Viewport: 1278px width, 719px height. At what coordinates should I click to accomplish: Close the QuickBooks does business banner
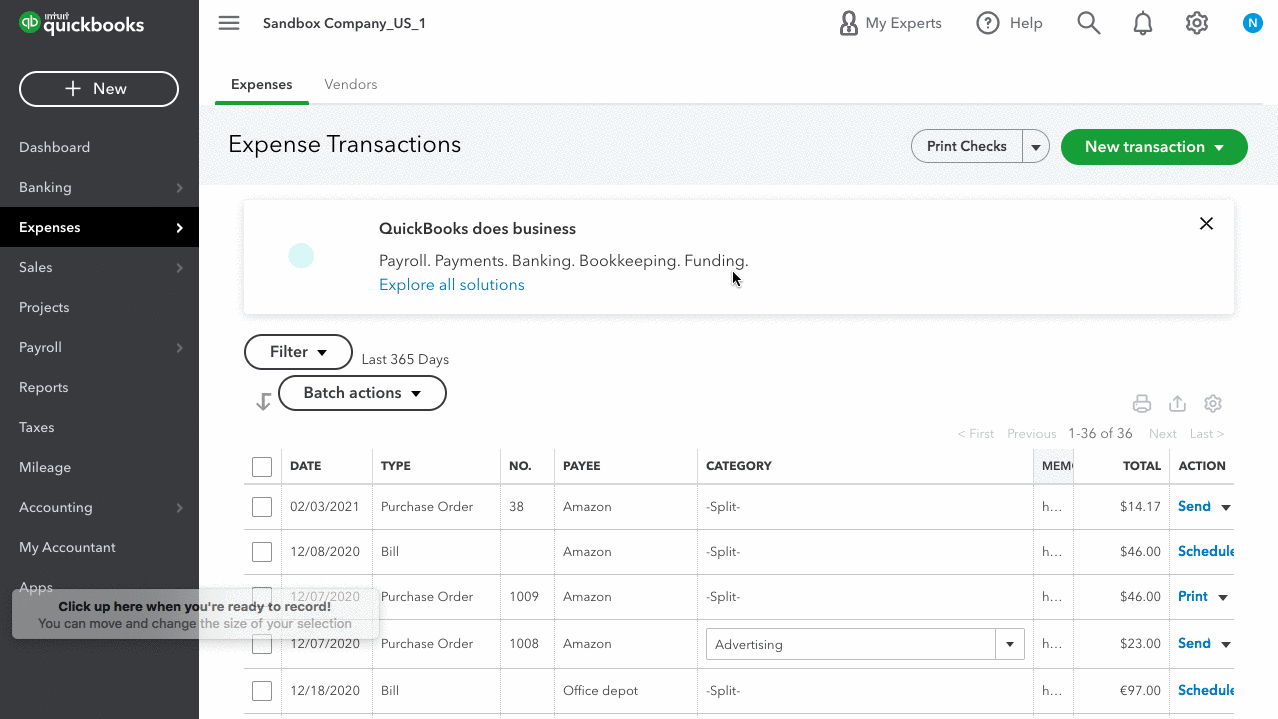[1206, 224]
